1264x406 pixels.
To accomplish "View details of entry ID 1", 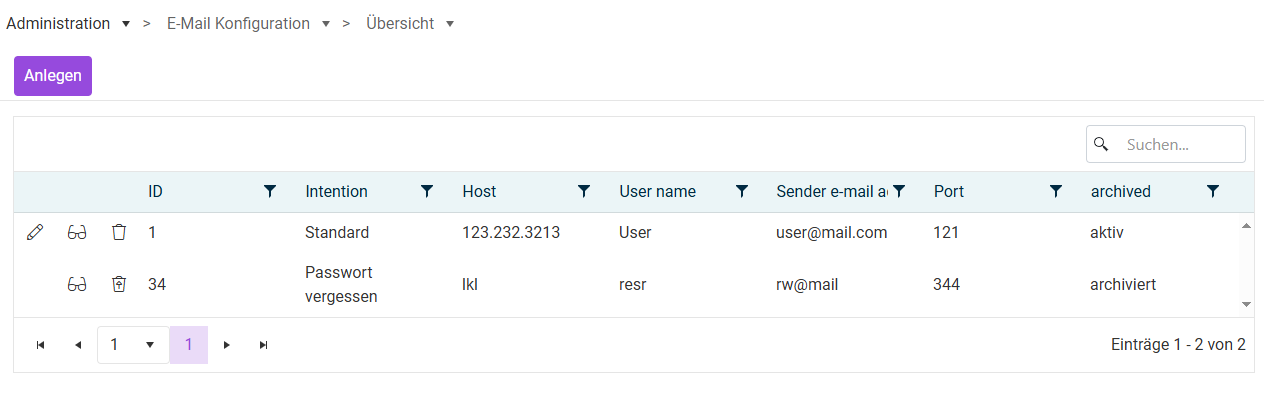I will pos(77,232).
